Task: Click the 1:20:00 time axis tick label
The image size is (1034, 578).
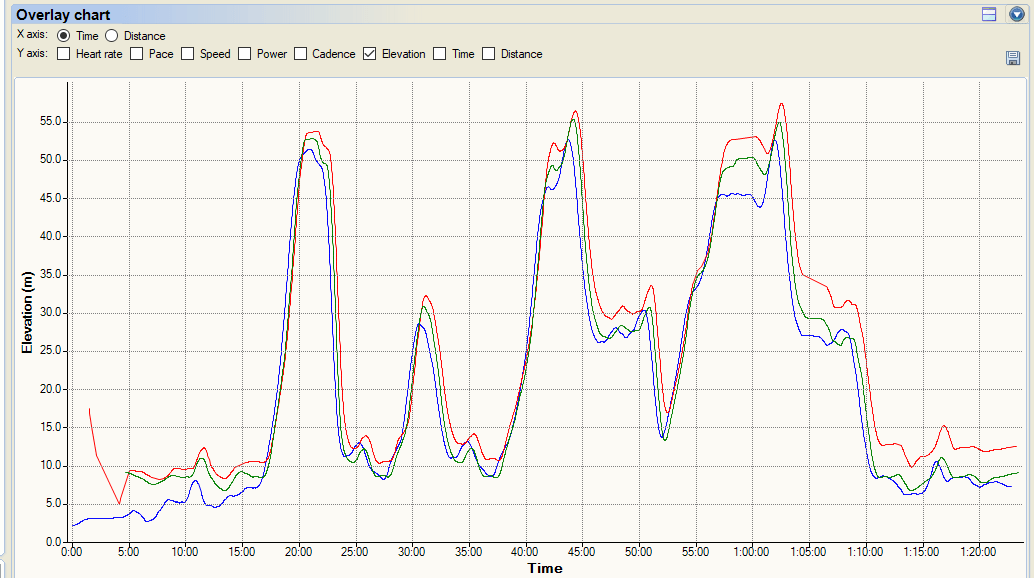Action: tap(979, 552)
